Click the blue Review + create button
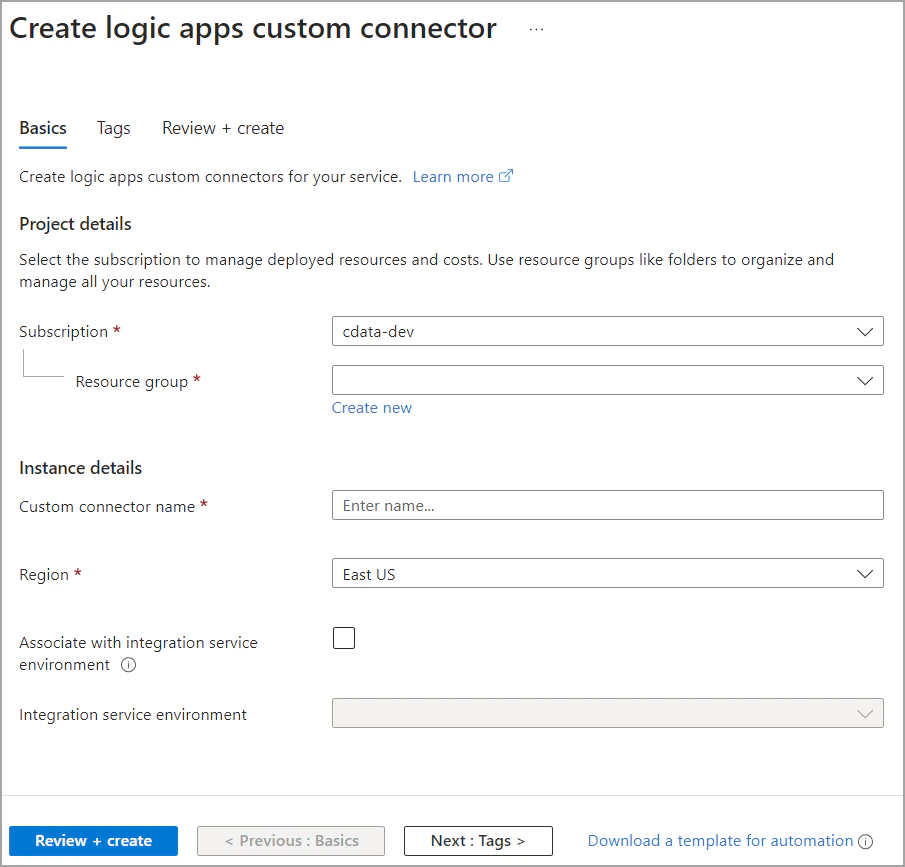Image resolution: width=905 pixels, height=867 pixels. 93,841
